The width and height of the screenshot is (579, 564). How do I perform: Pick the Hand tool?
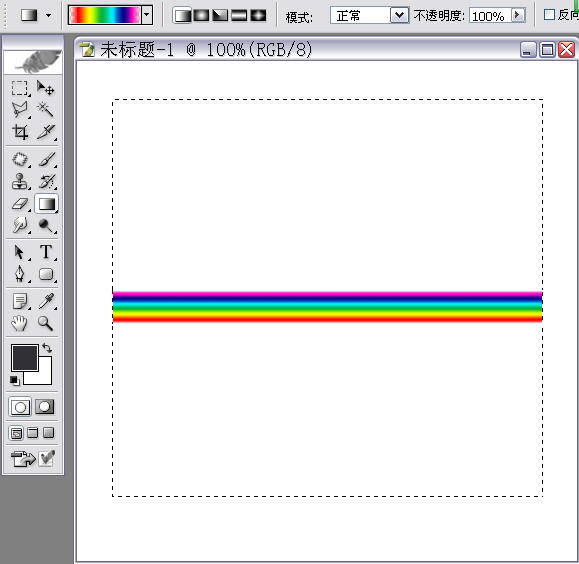[20, 323]
